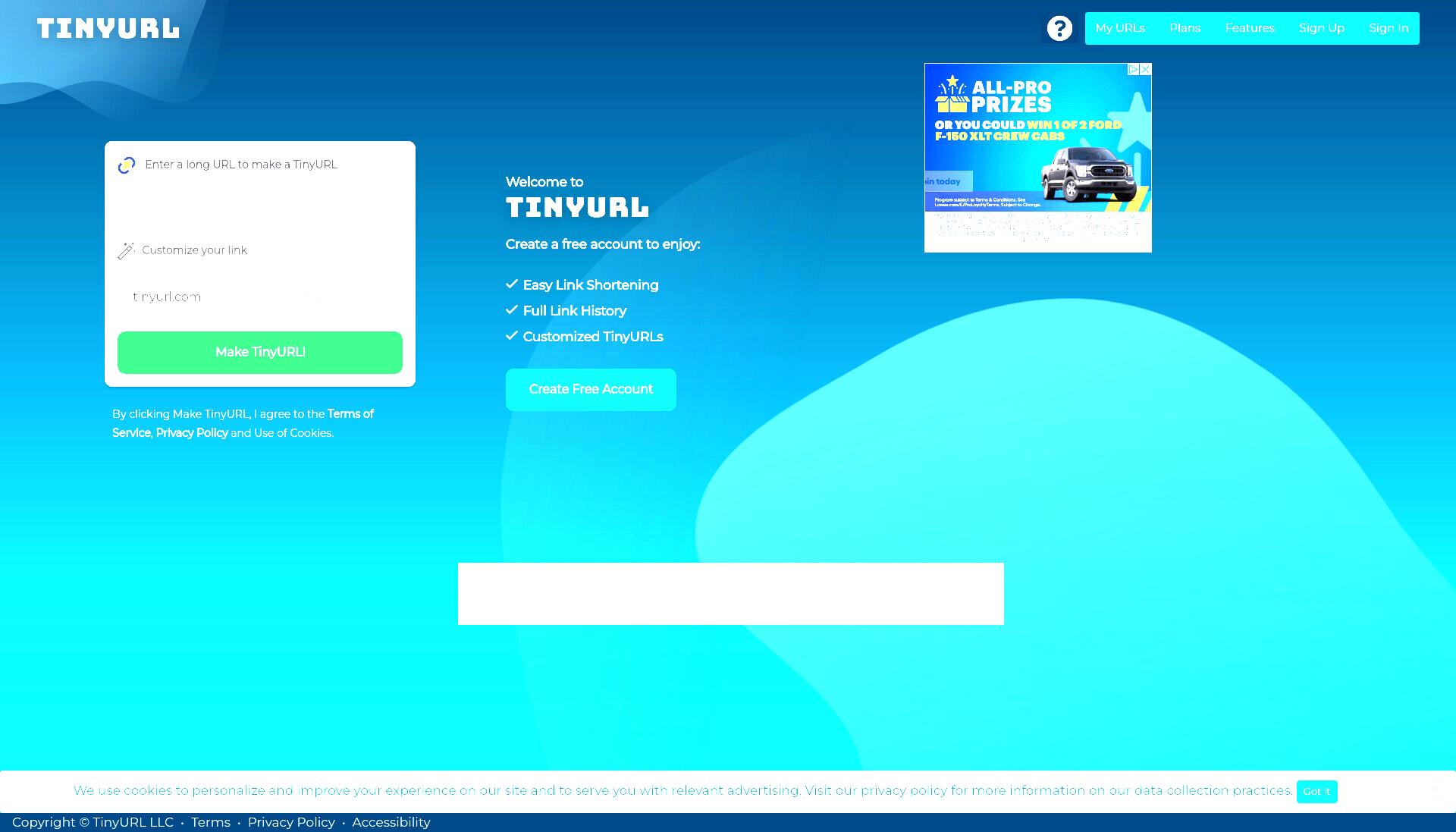Image resolution: width=1456 pixels, height=832 pixels.
Task: Click the white banner ad placeholder
Action: pyautogui.click(x=731, y=594)
